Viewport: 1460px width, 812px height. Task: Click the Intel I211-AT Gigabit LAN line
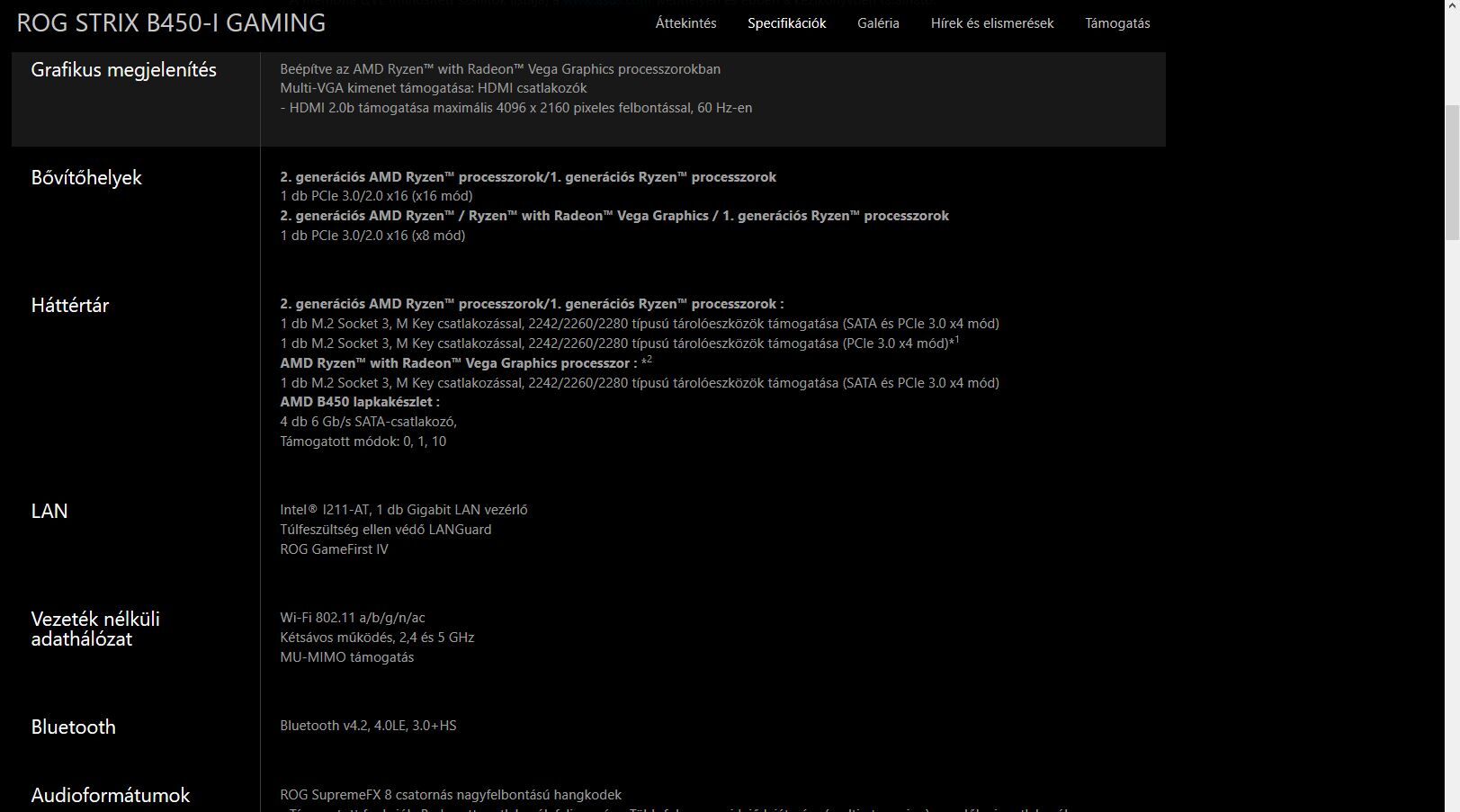(404, 510)
